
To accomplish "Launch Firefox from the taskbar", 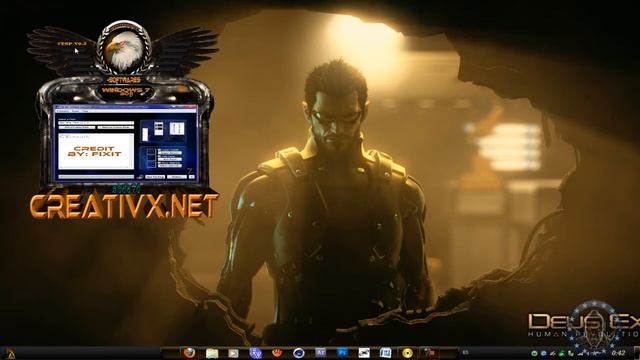I will pos(189,353).
